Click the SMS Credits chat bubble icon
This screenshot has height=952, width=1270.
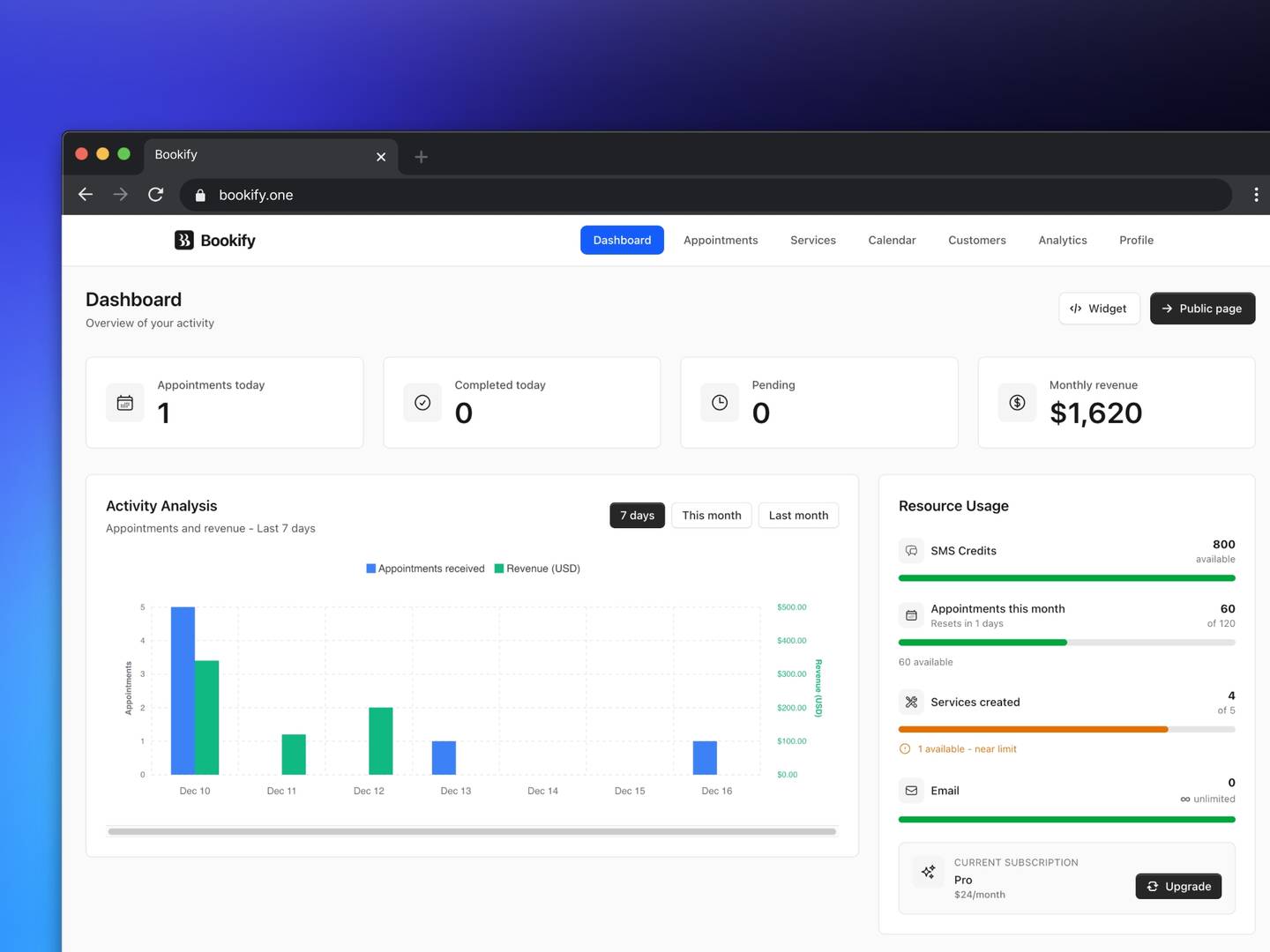tap(910, 550)
